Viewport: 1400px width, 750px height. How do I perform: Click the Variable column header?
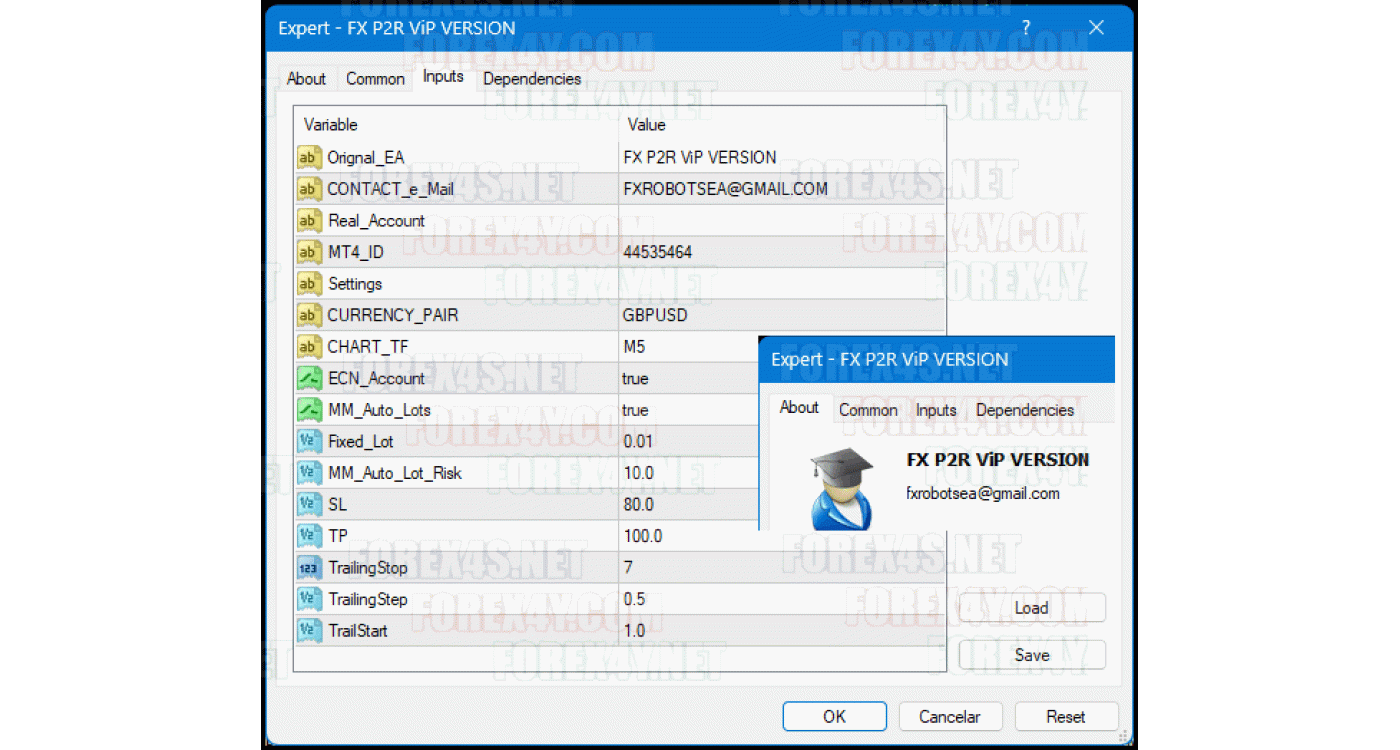pyautogui.click(x=331, y=125)
